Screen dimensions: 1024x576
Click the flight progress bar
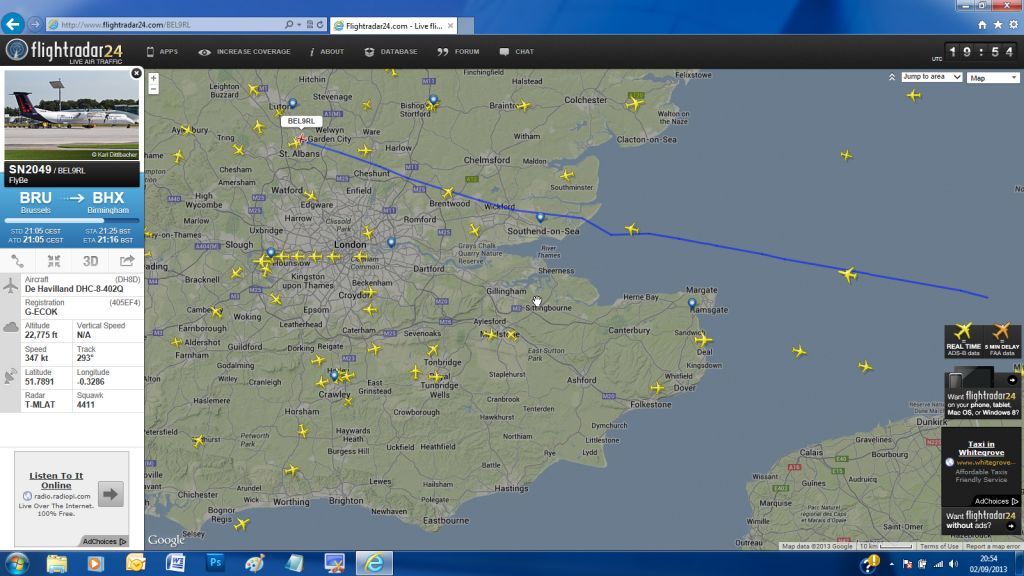tap(72, 221)
